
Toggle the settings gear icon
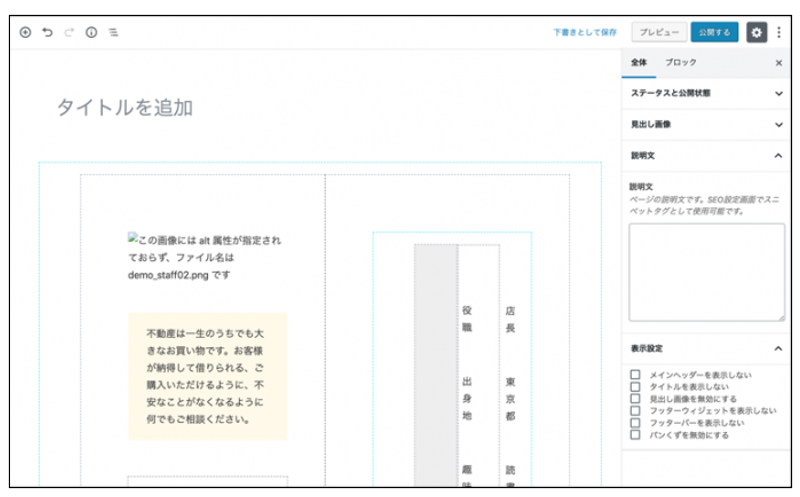tap(756, 32)
